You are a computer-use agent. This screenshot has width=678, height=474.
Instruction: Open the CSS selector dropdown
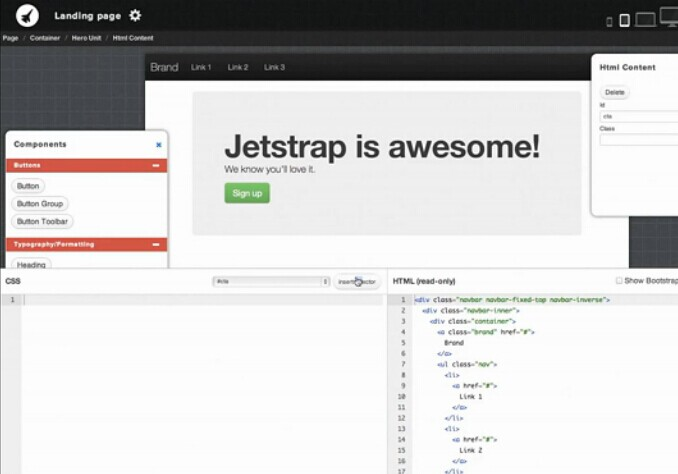[x=271, y=282]
